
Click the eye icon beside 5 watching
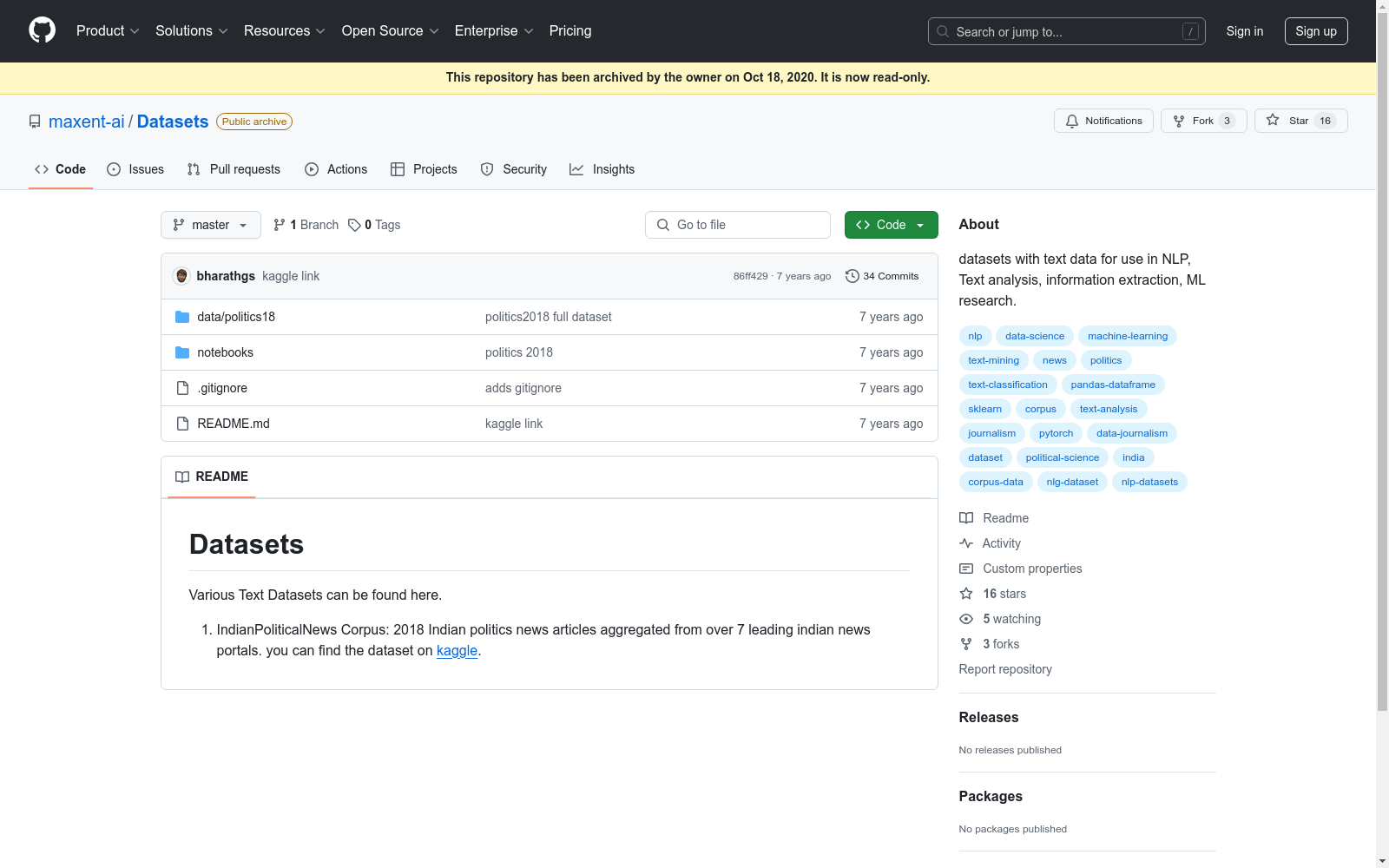point(966,619)
